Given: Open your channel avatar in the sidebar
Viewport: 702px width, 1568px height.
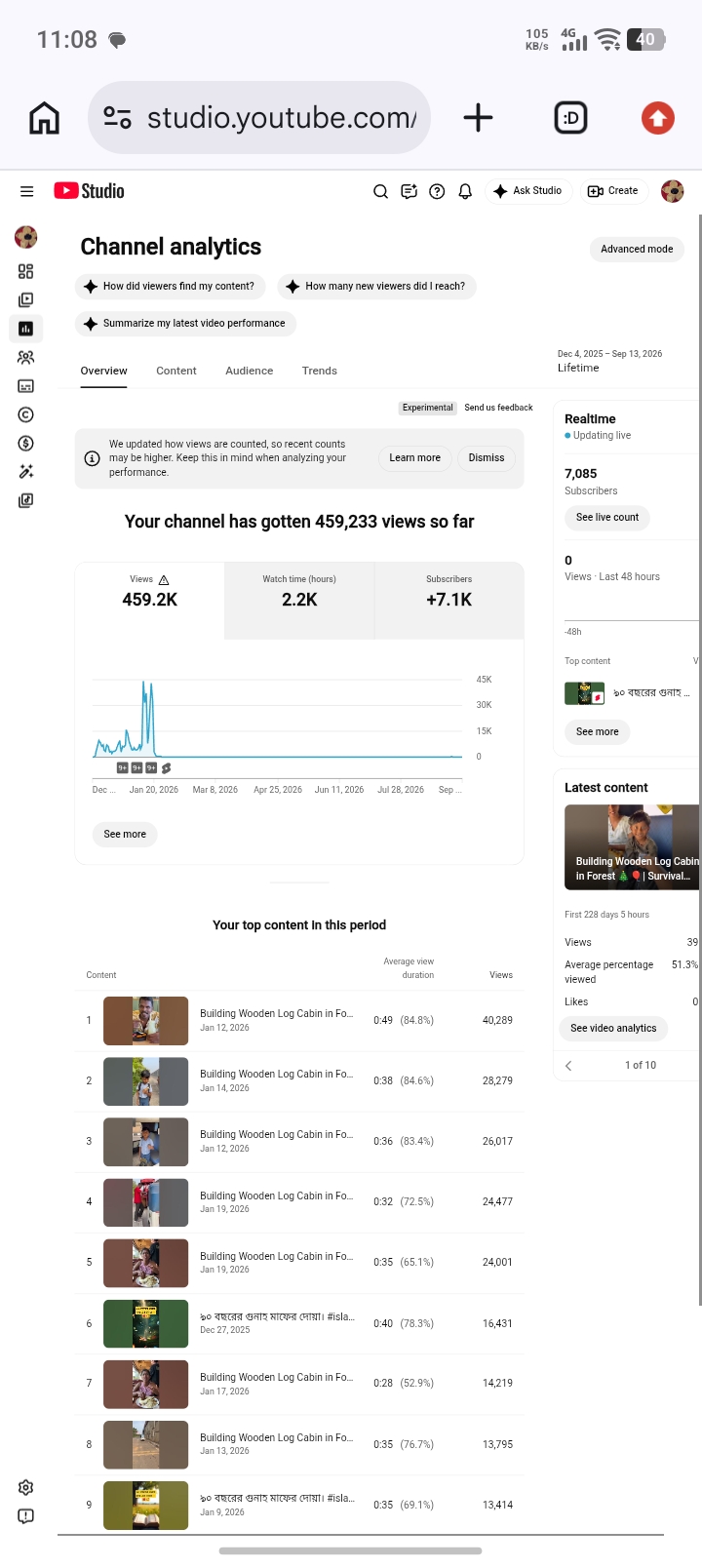Looking at the screenshot, I should click(x=26, y=237).
